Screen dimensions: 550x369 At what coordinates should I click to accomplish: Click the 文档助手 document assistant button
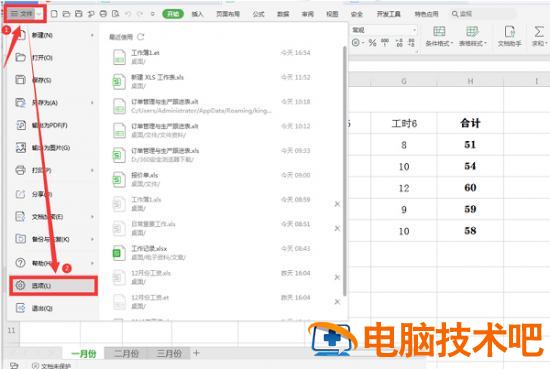tap(509, 36)
